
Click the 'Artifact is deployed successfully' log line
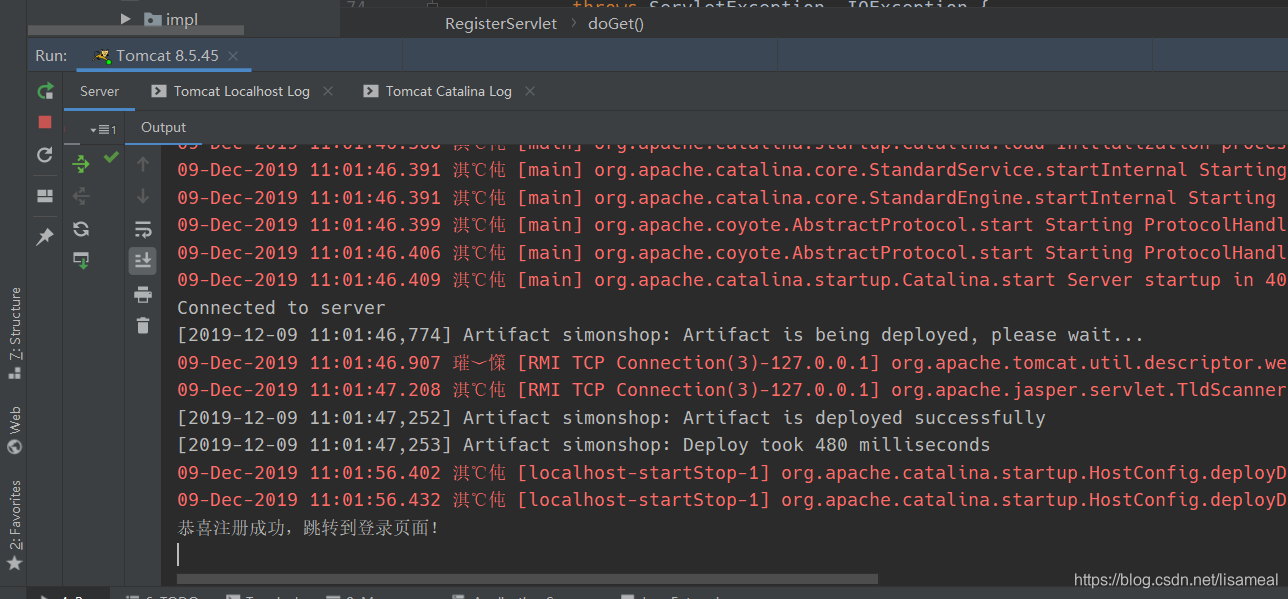point(611,418)
